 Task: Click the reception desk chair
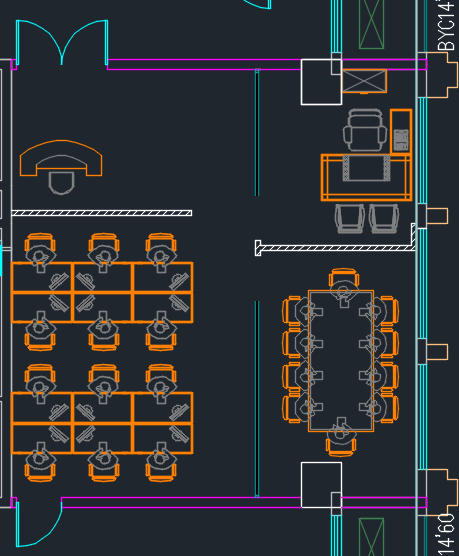(61, 183)
